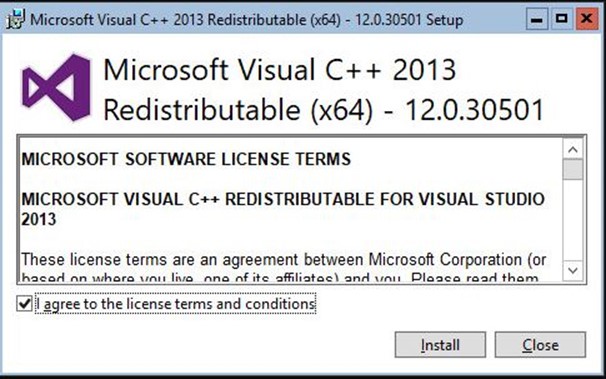The height and width of the screenshot is (379, 606).
Task: Click the license scrollbar down arrow
Action: coord(573,270)
